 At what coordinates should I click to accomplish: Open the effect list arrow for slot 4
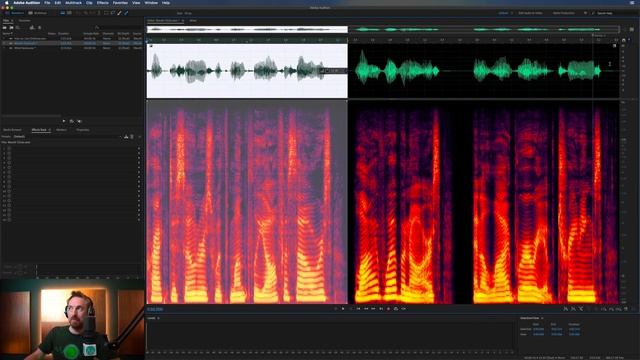(x=139, y=163)
